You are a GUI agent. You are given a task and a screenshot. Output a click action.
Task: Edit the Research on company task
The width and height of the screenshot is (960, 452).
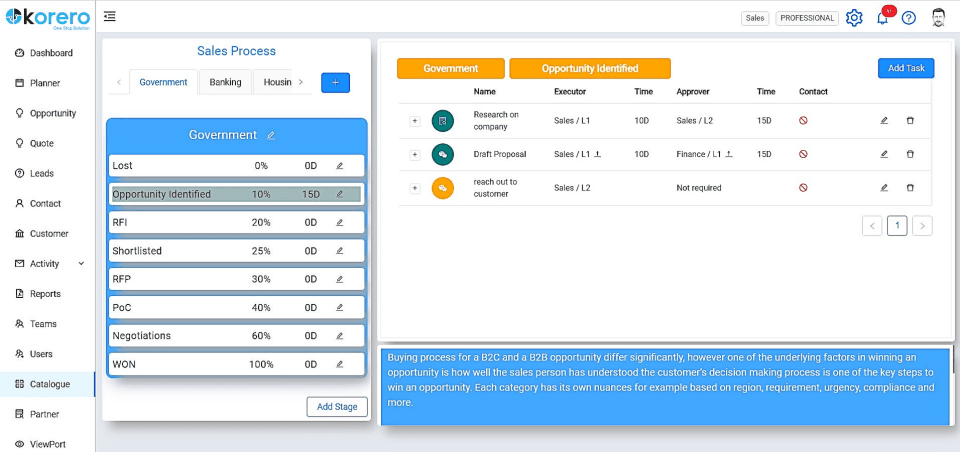(x=884, y=120)
